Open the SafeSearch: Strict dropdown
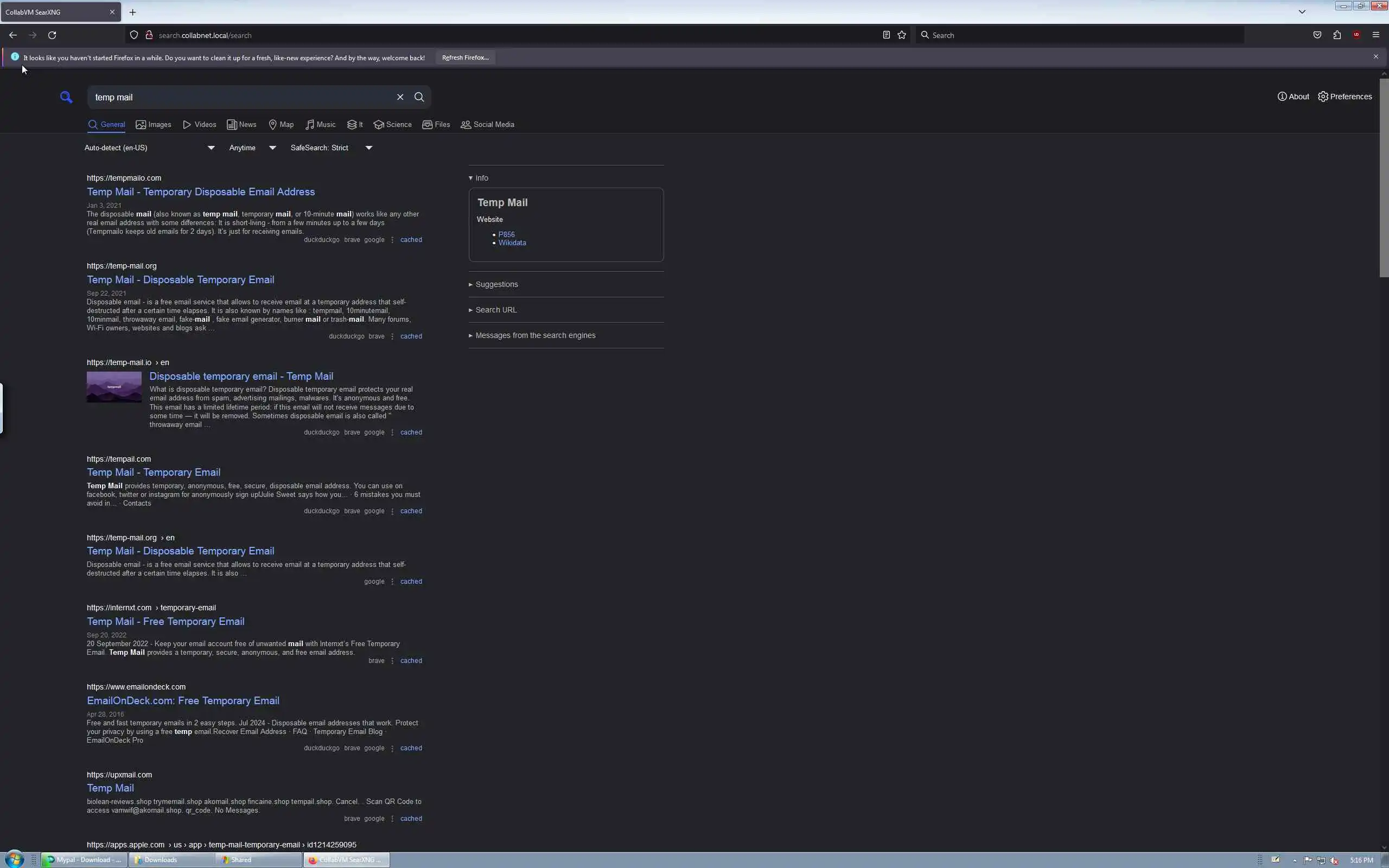The height and width of the screenshot is (868, 1389). (x=331, y=148)
